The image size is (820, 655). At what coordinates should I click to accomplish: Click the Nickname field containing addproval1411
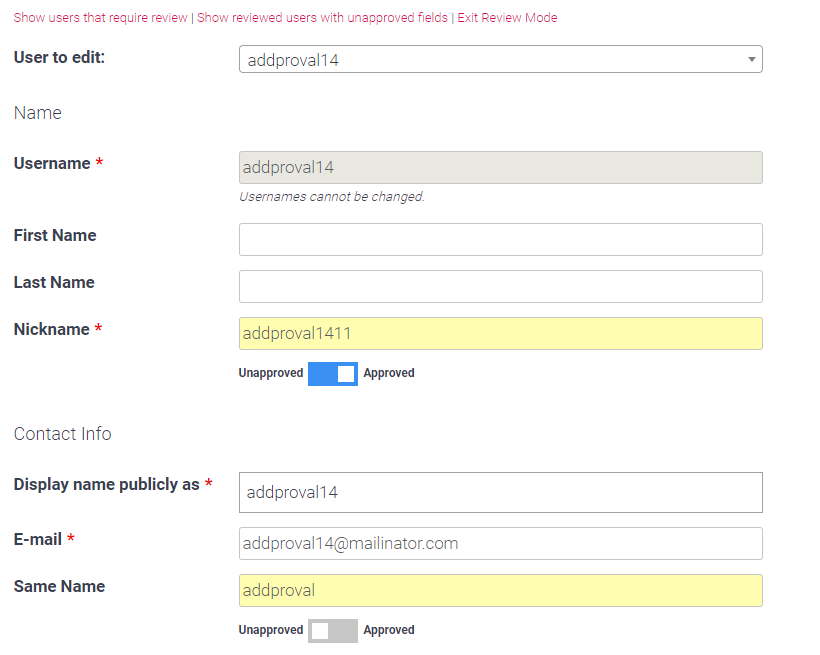tap(500, 333)
